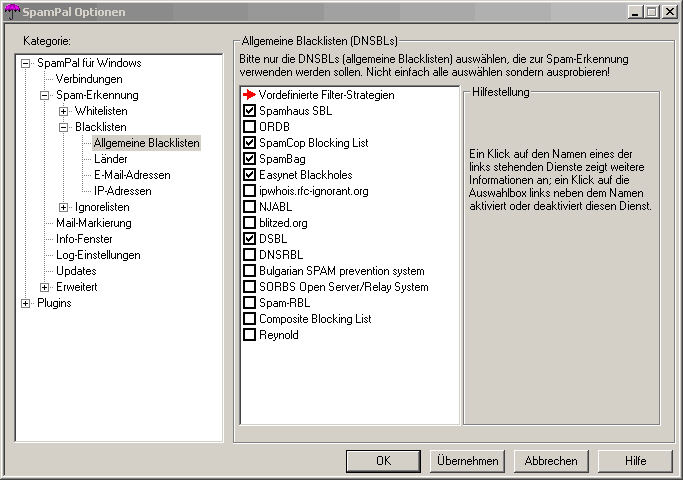Open Hilfe with the Hilfe button
This screenshot has width=683, height=480.
(x=635, y=461)
